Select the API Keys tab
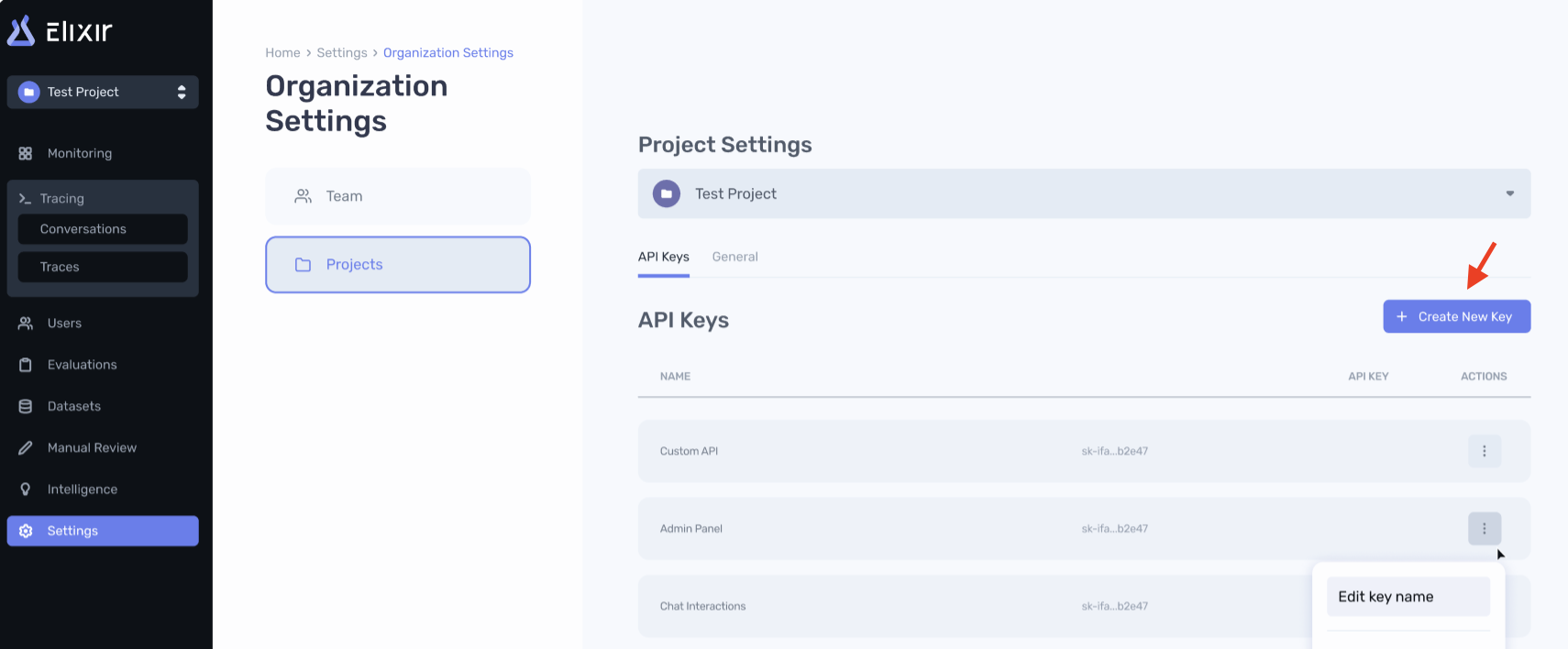Viewport: 1568px width, 649px height. pyautogui.click(x=663, y=257)
